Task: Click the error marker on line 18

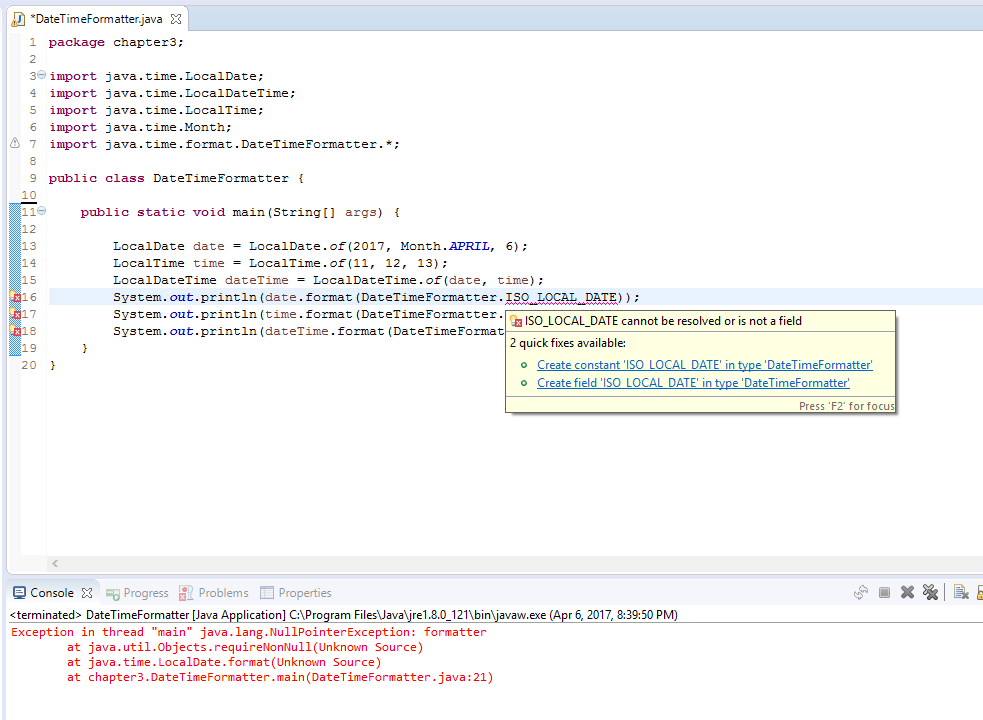Action: (x=15, y=331)
